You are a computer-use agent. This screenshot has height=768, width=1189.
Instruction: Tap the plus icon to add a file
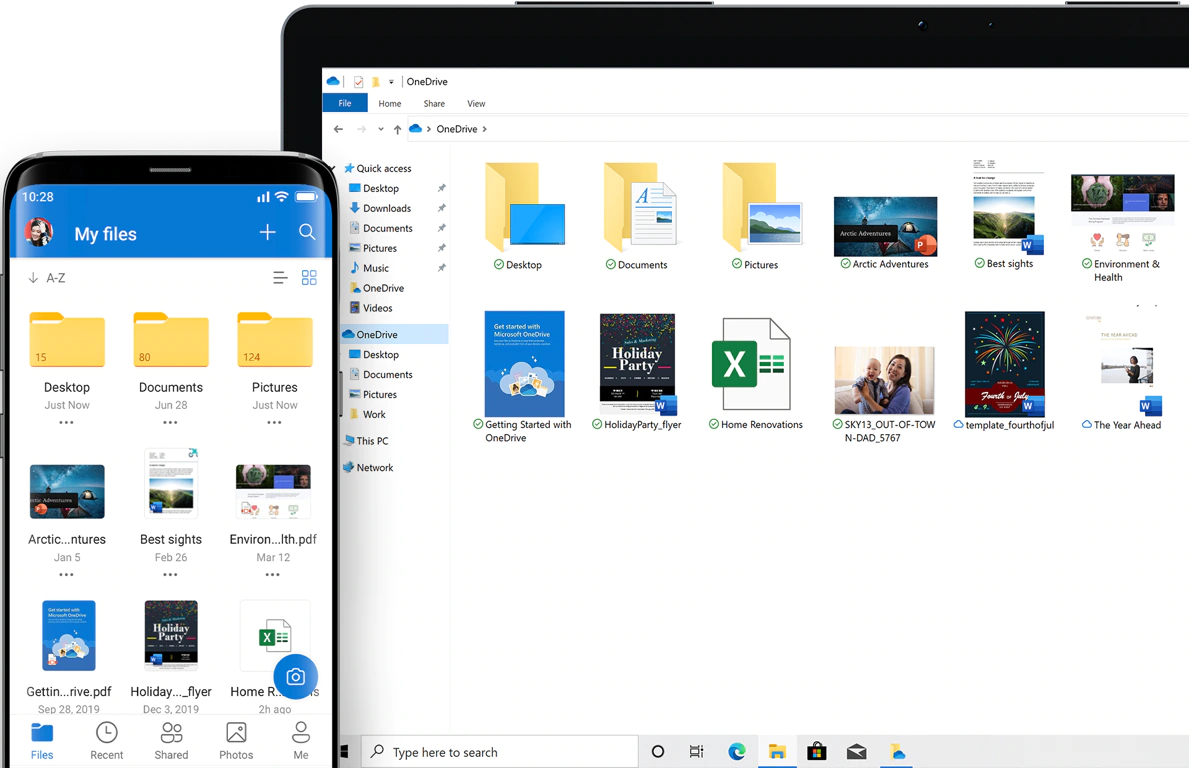[267, 231]
